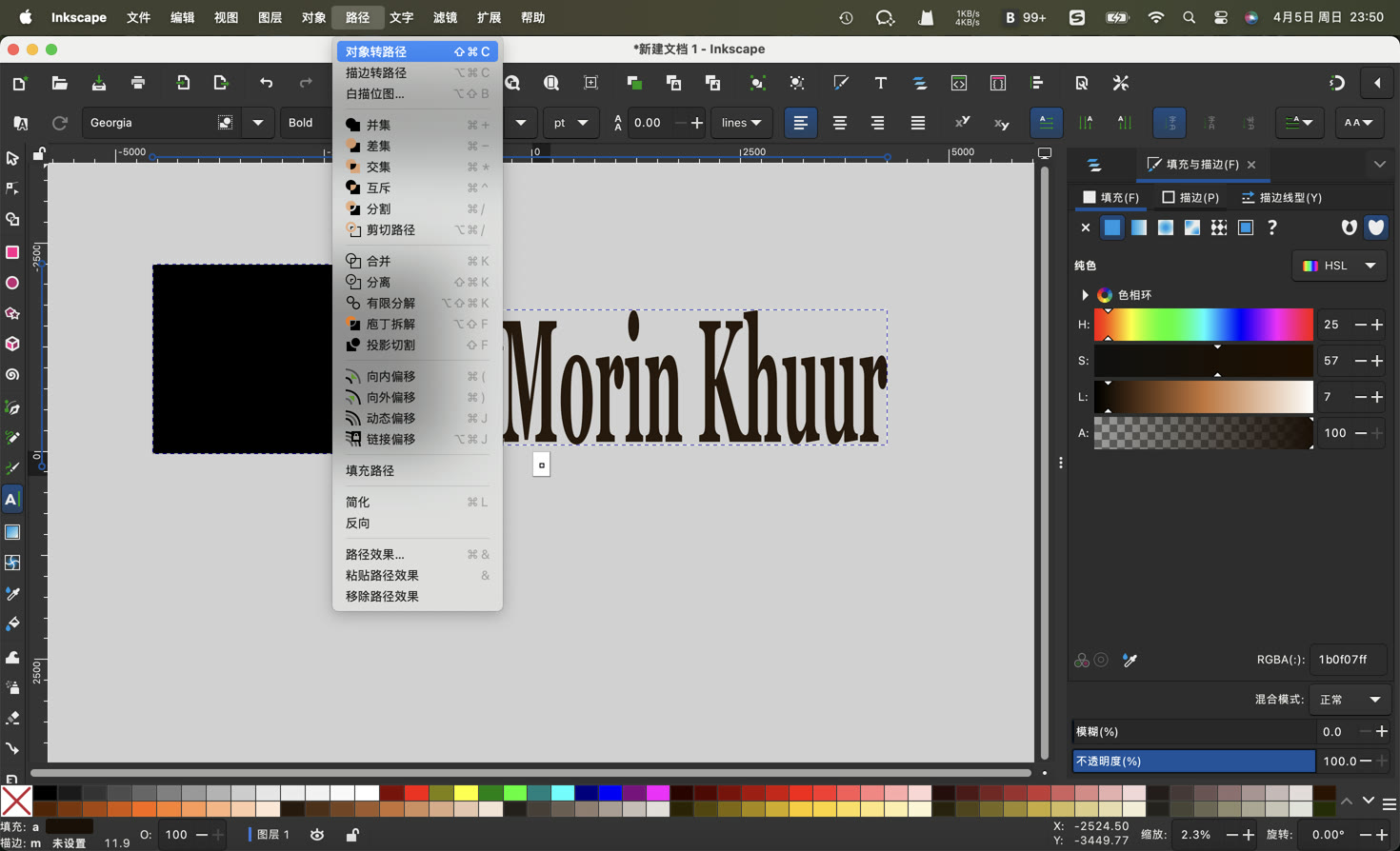Choose flat color fill type
Viewport: 1400px width, 851px height.
pyautogui.click(x=1111, y=228)
